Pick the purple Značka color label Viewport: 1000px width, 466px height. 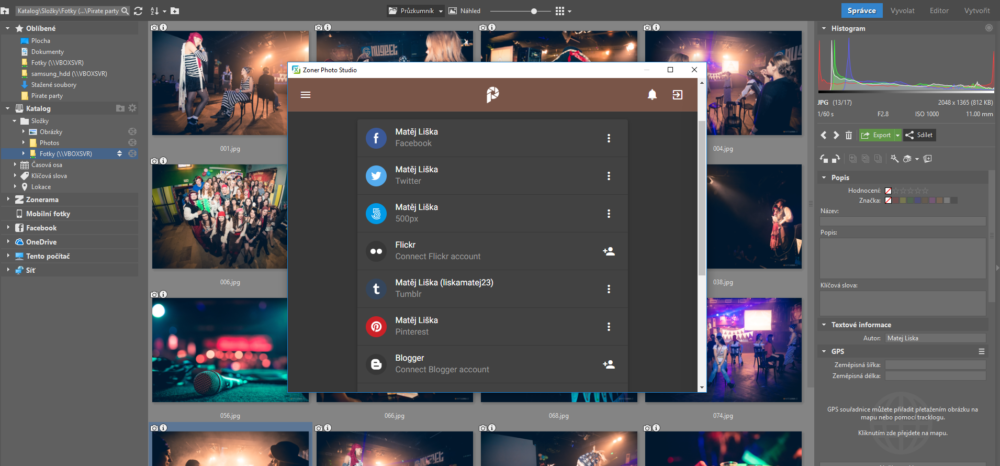pyautogui.click(x=932, y=200)
